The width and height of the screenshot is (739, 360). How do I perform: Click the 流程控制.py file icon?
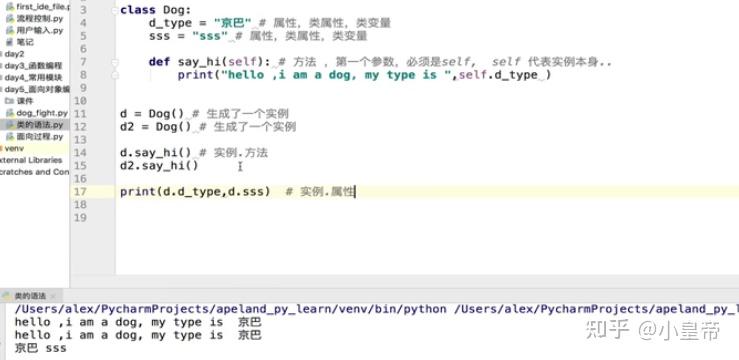click(9, 19)
